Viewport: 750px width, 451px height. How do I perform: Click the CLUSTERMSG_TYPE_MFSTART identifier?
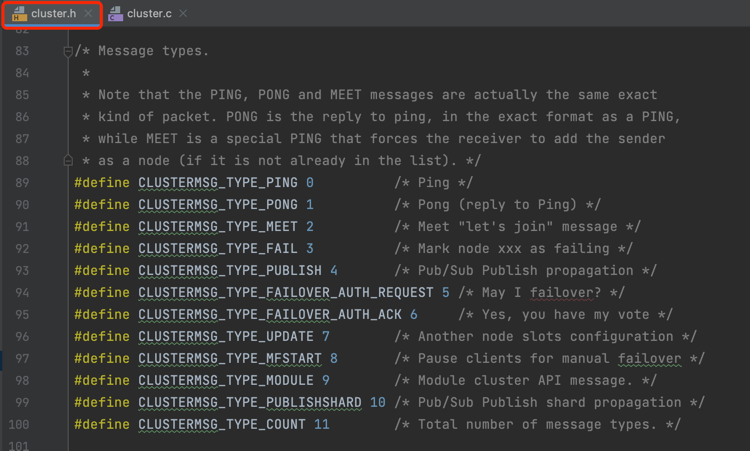click(230, 359)
